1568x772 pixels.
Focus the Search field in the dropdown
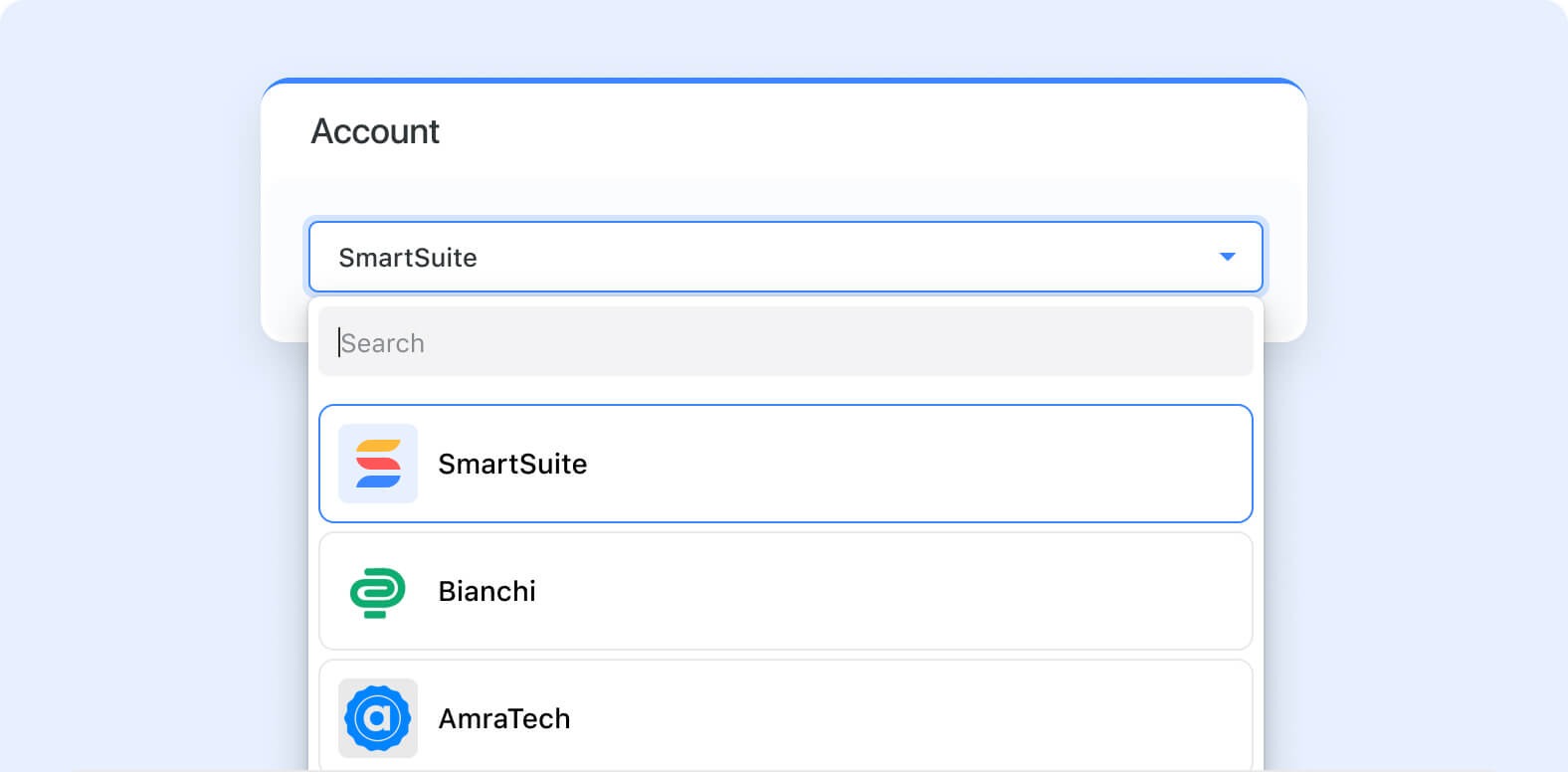786,341
